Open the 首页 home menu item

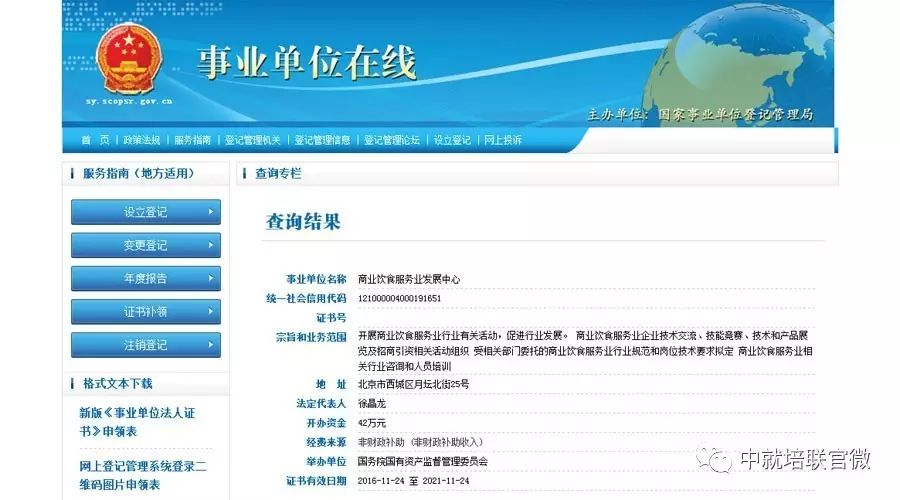95,140
